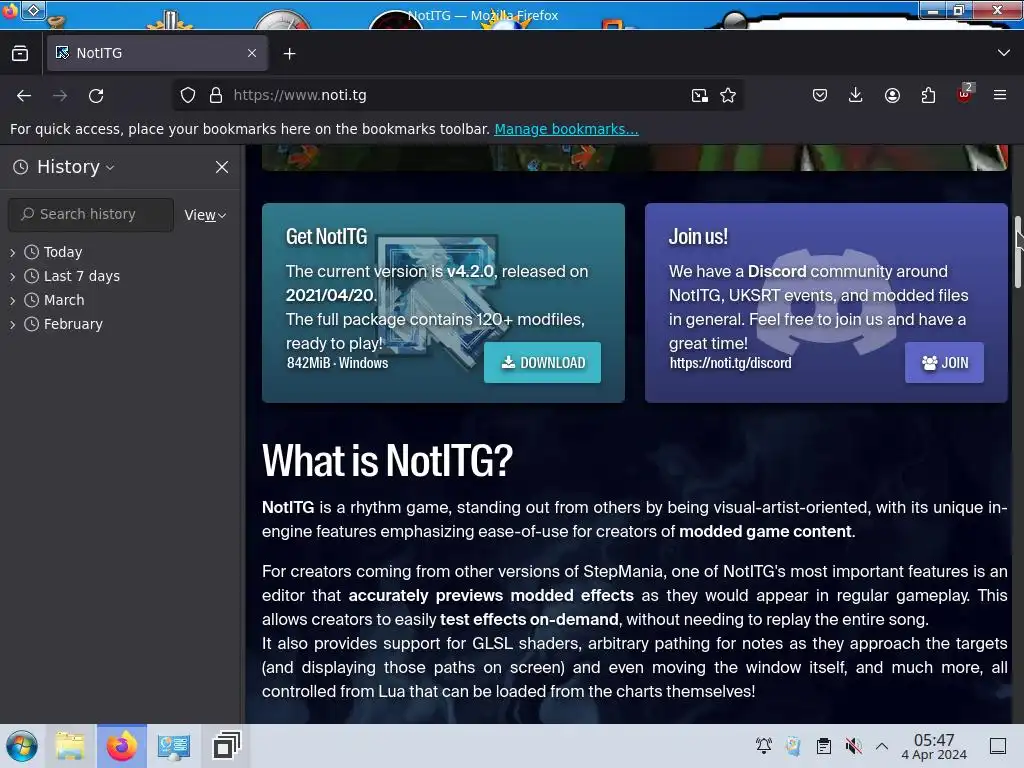This screenshot has height=768, width=1024.
Task: Expand hidden tray icons arrow
Action: point(882,746)
